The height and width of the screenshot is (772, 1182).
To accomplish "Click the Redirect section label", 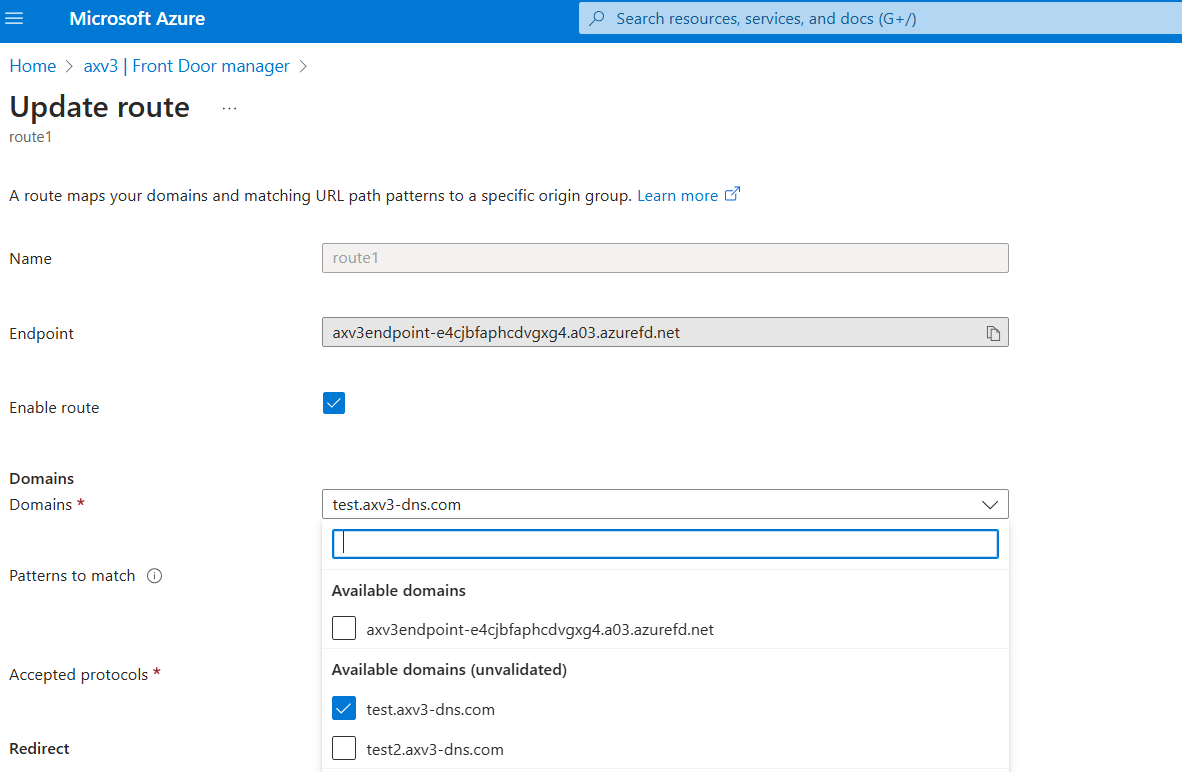I will (x=39, y=749).
